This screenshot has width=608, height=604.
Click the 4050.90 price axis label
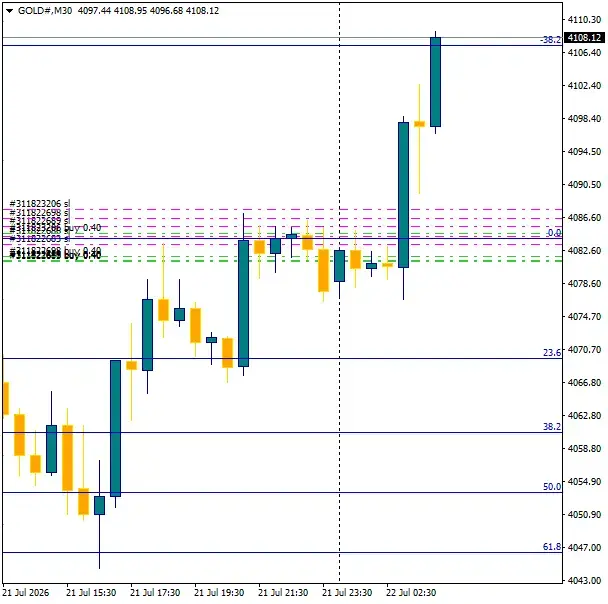click(584, 514)
